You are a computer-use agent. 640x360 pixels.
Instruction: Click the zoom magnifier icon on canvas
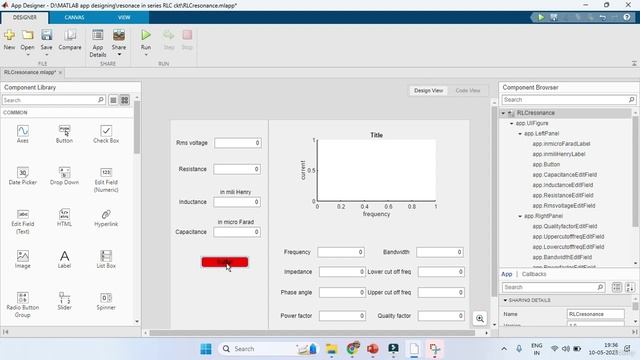point(480,318)
